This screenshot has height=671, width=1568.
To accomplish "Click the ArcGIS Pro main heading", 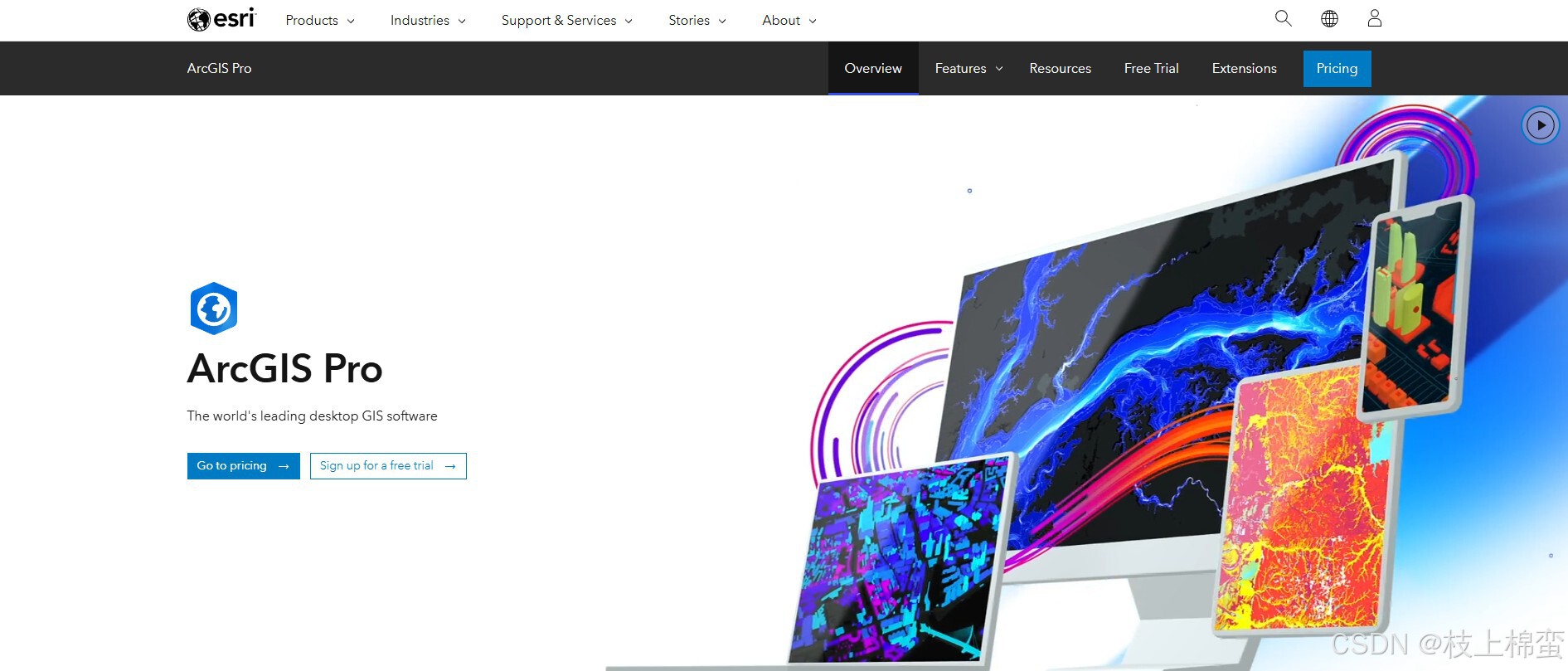I will pyautogui.click(x=284, y=368).
